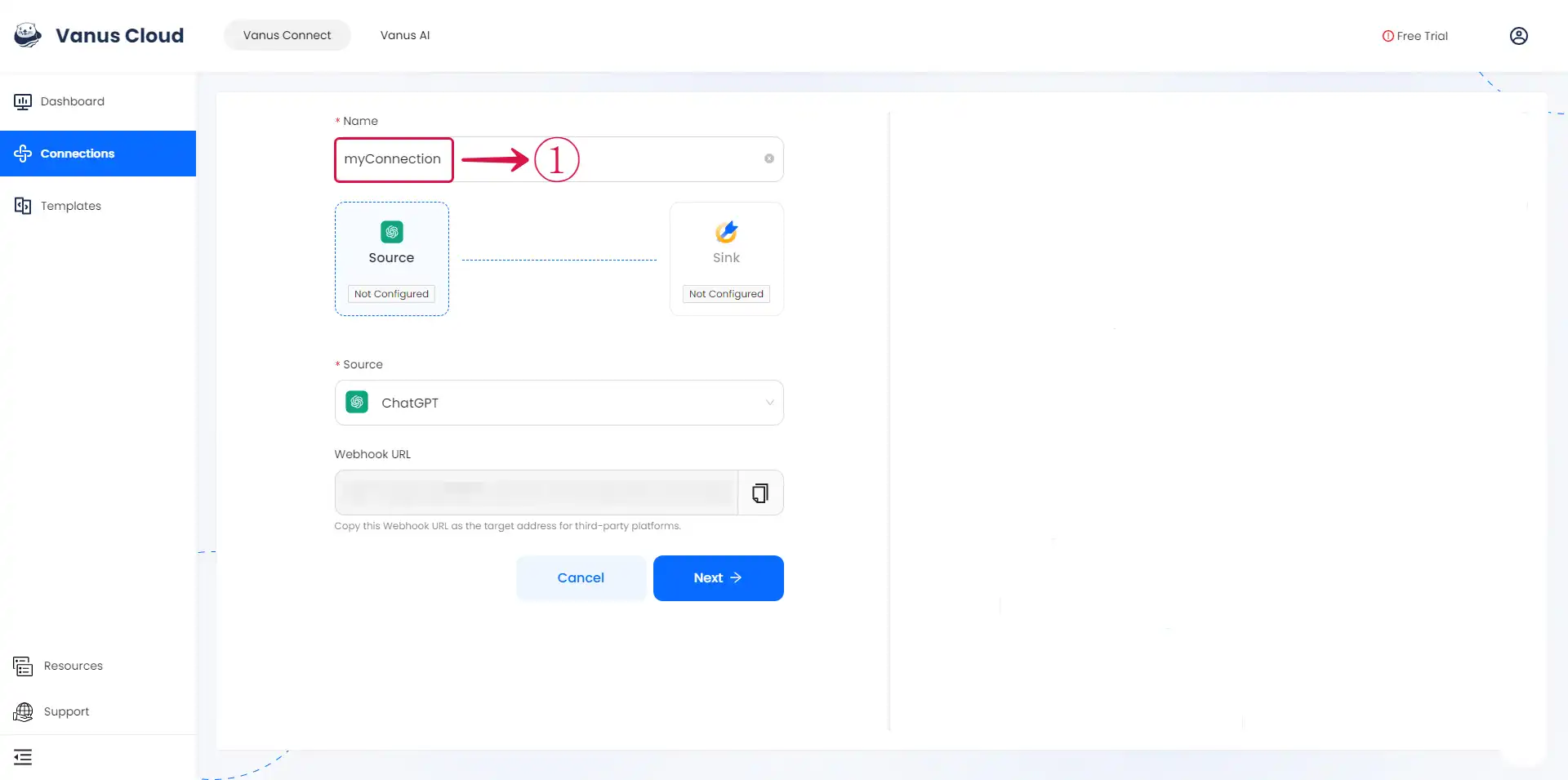Click the Webhook URL label
This screenshot has width=1568, height=780.
tap(372, 454)
